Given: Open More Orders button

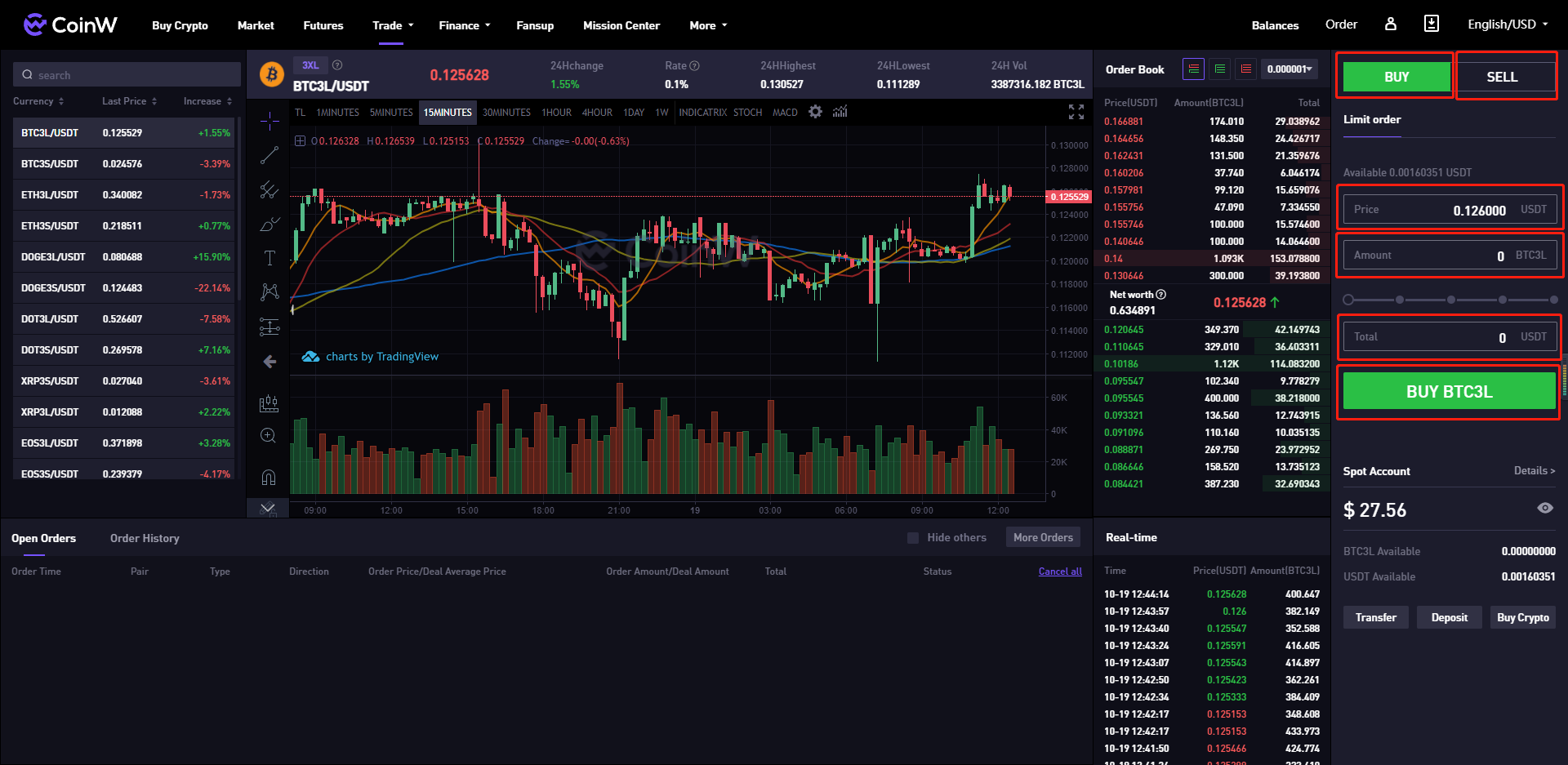Looking at the screenshot, I should coord(1043,537).
